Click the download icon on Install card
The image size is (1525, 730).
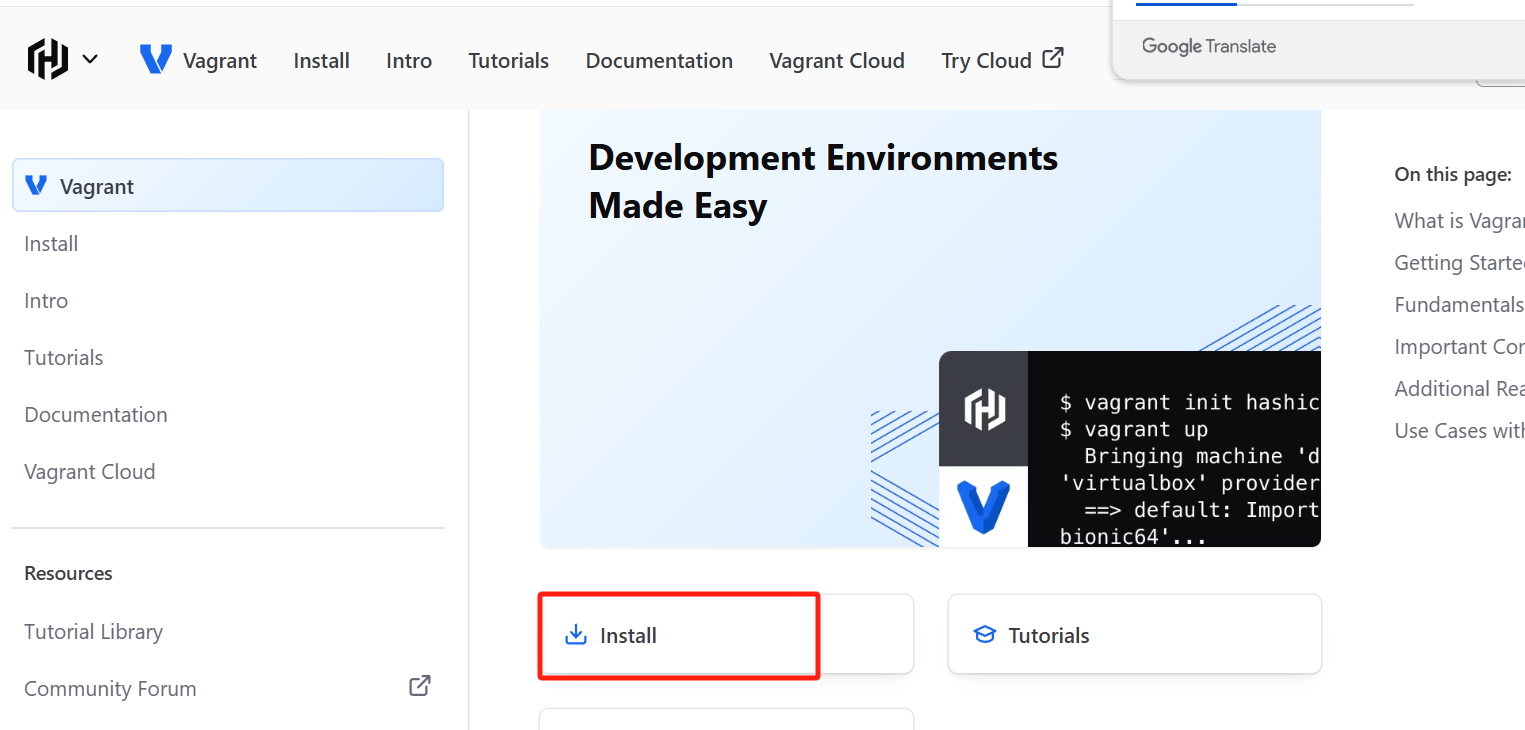[x=576, y=635]
